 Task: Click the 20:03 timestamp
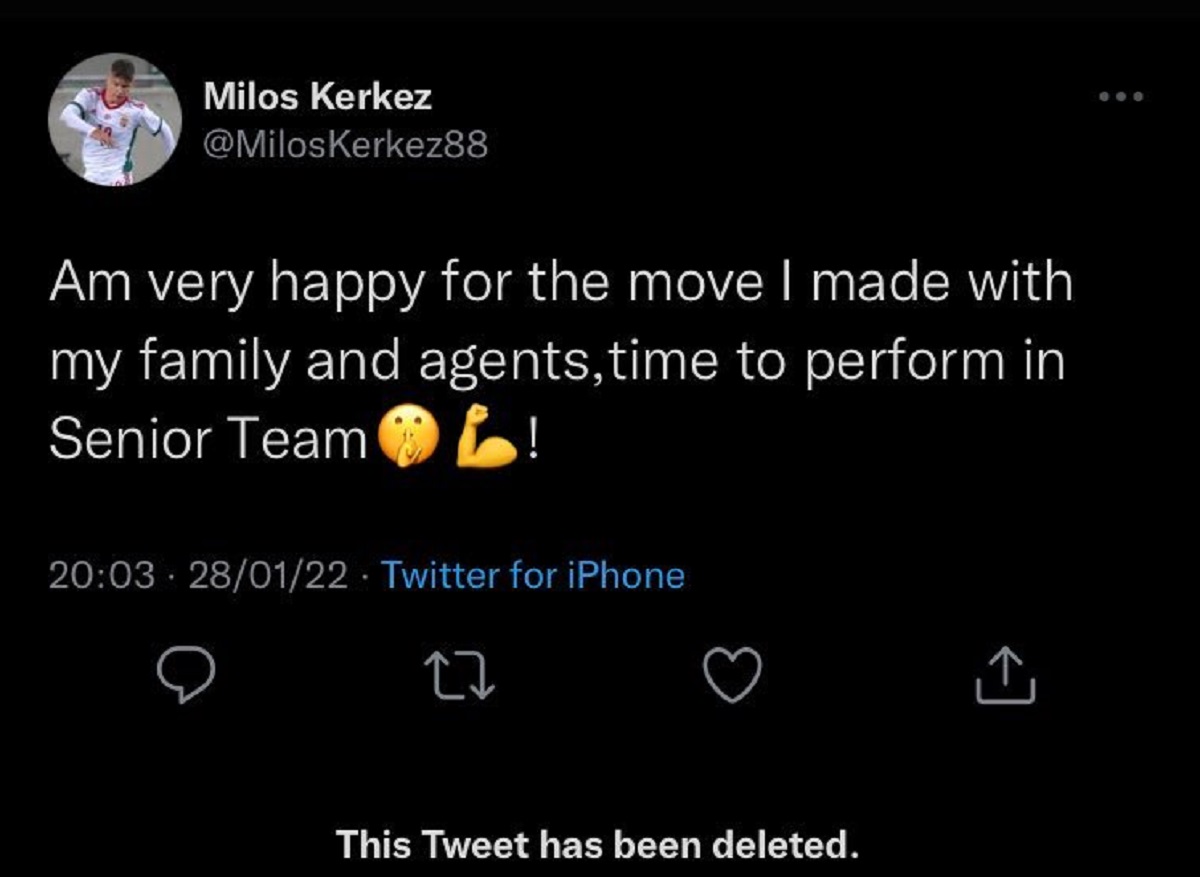click(102, 575)
